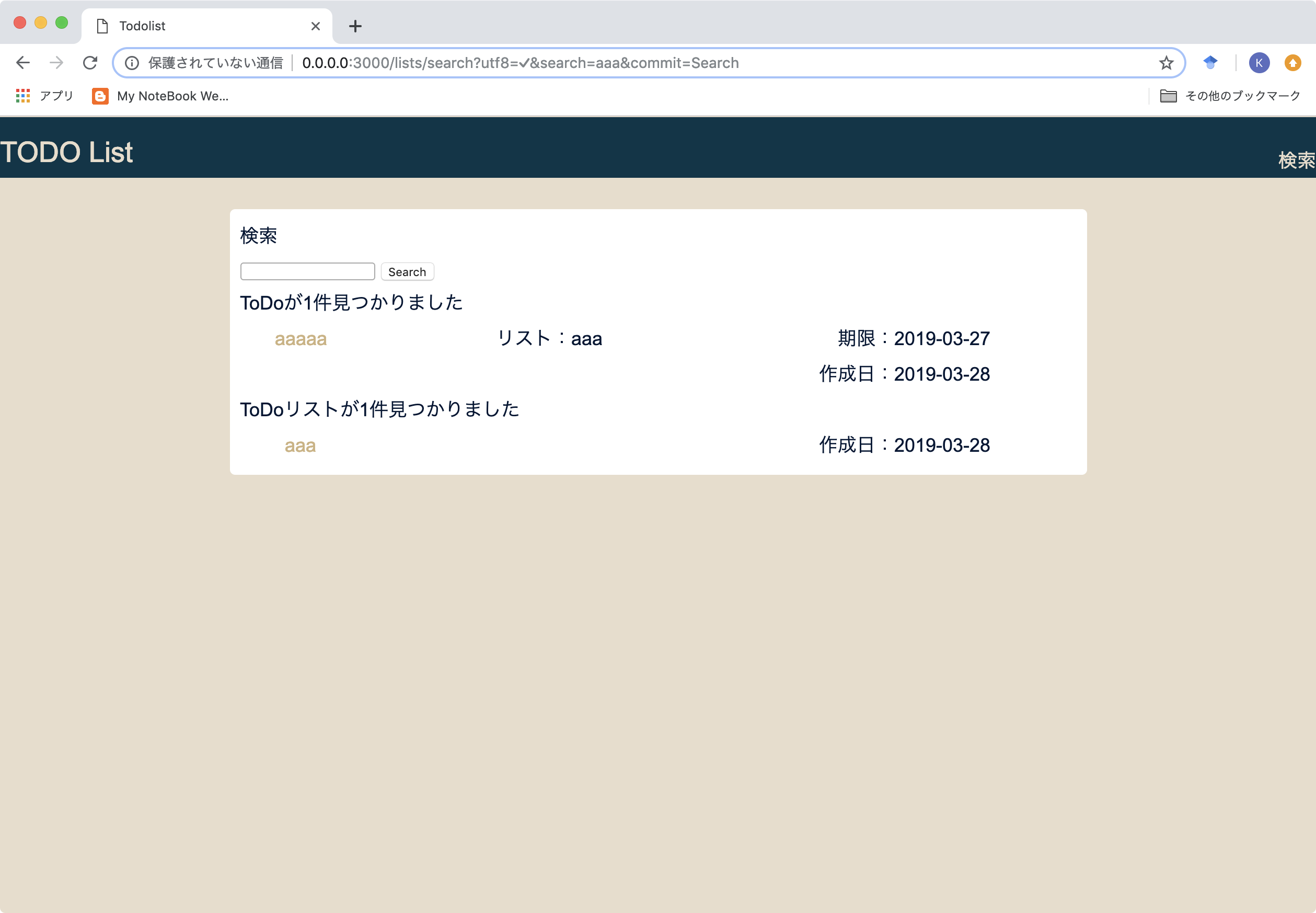Open the その他のブックマーク folder
This screenshot has width=1316, height=913.
[1230, 96]
